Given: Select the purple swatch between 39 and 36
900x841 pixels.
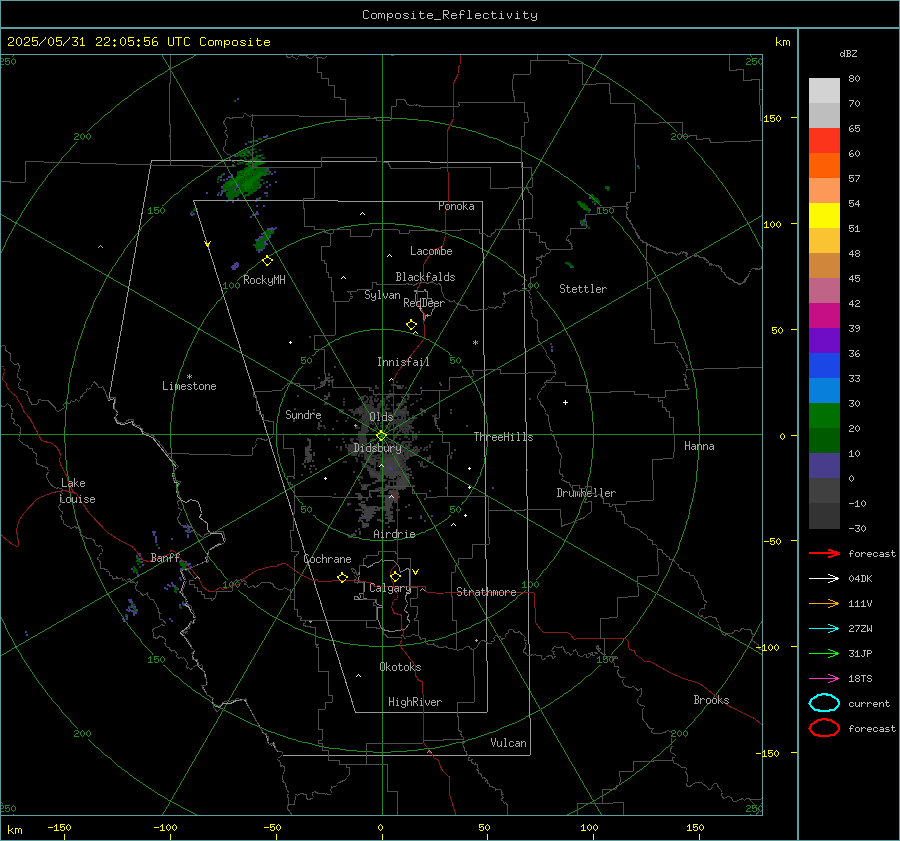Looking at the screenshot, I should pyautogui.click(x=824, y=340).
